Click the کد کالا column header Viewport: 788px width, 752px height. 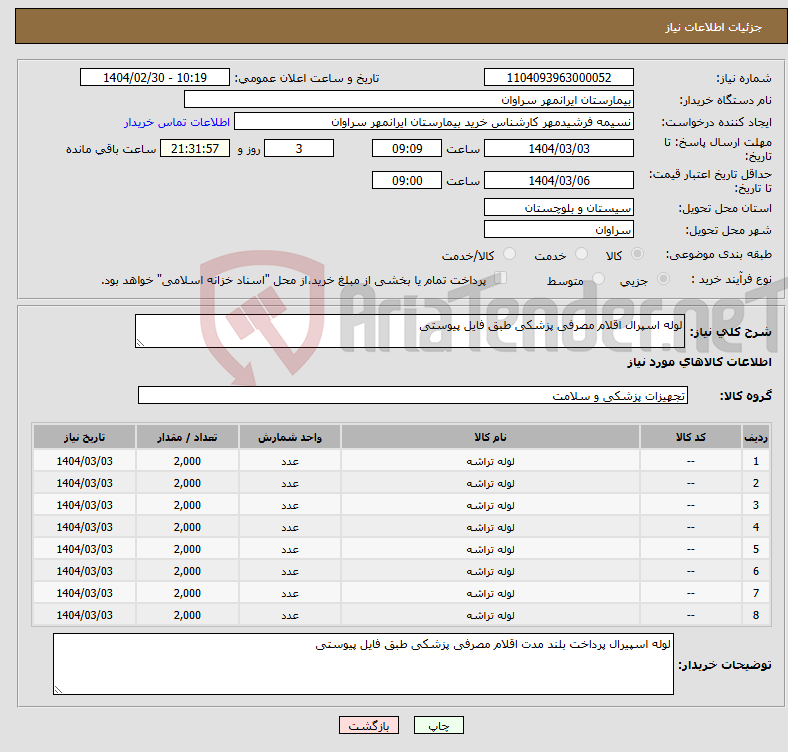[691, 437]
